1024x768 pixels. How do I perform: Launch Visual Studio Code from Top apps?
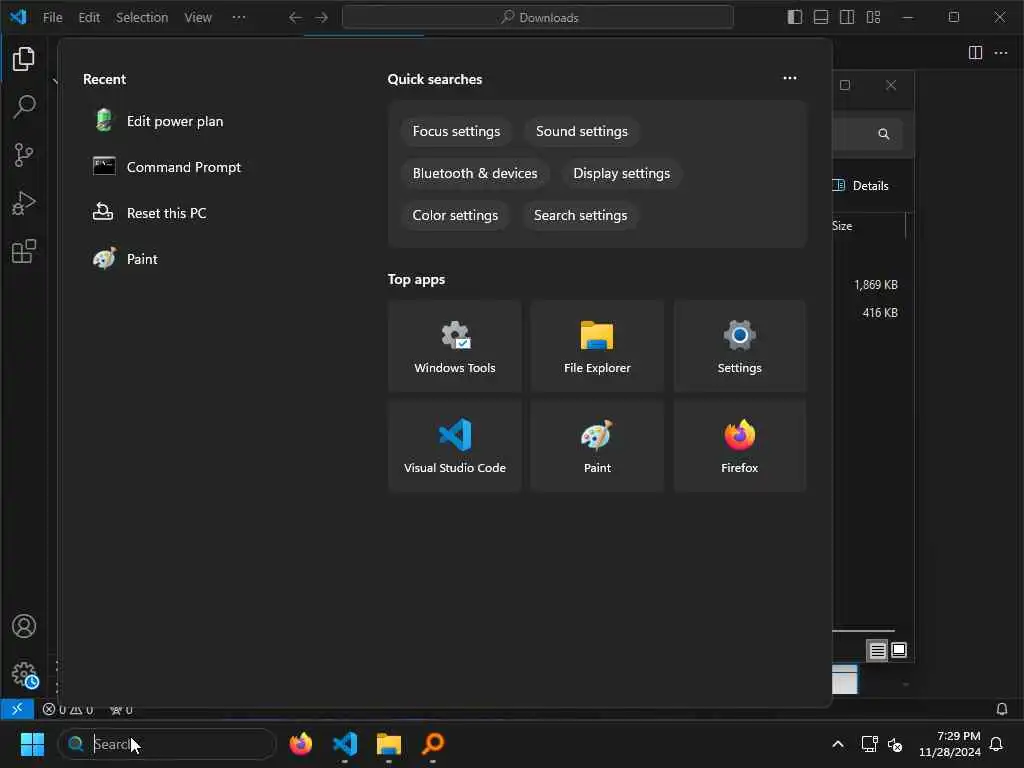tap(455, 446)
